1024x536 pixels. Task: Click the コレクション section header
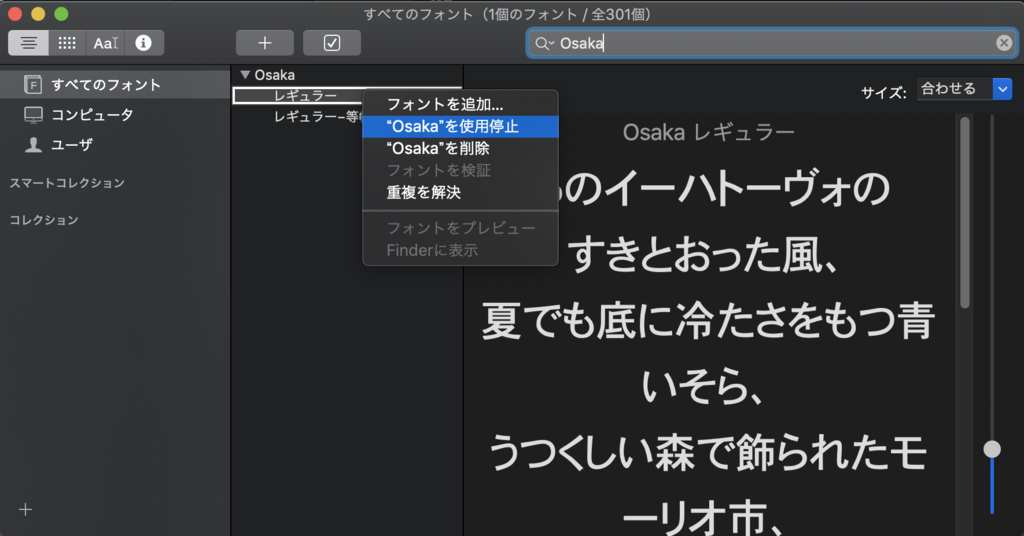(x=44, y=220)
